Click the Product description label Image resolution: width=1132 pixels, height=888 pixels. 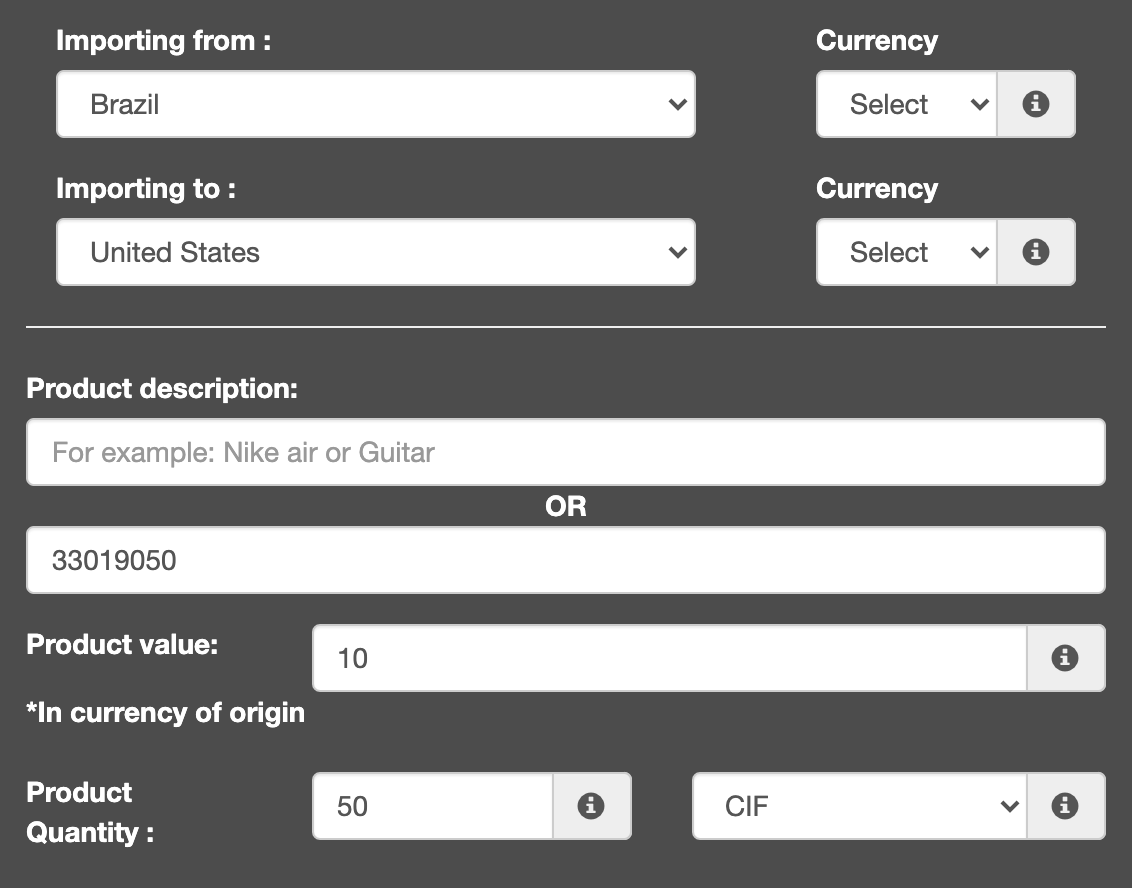162,389
